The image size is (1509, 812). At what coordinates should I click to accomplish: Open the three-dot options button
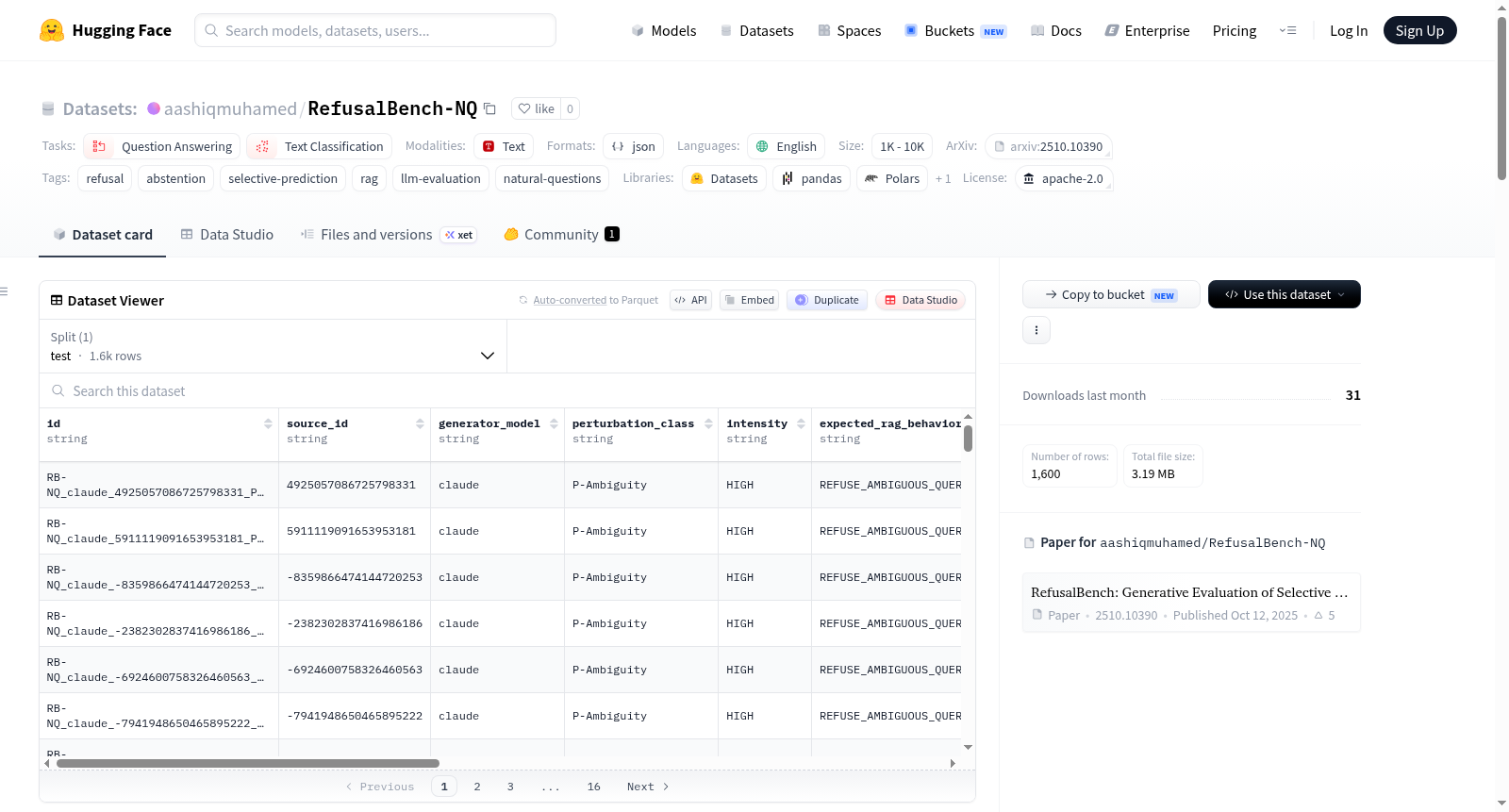click(x=1036, y=330)
